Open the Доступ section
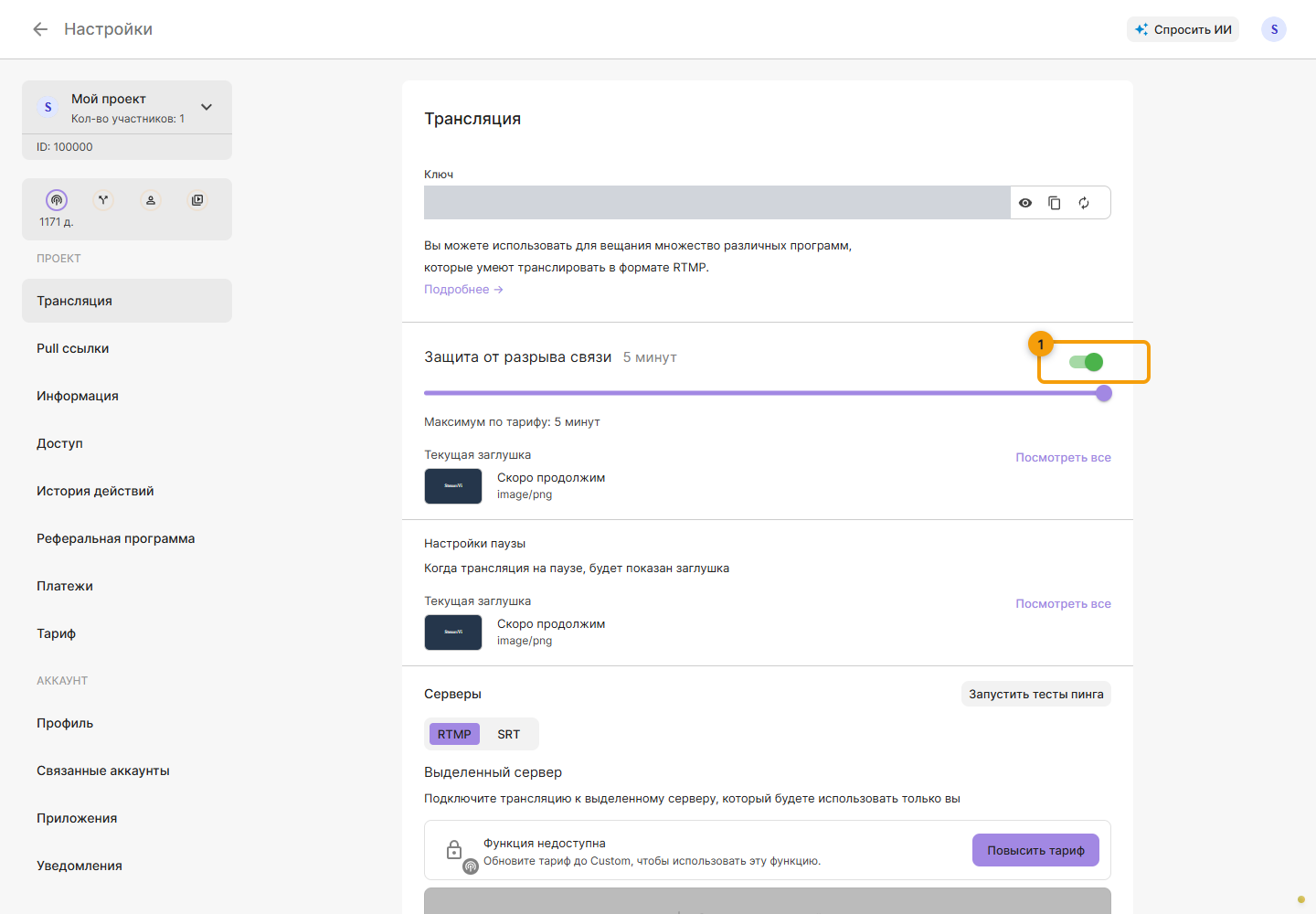The image size is (1316, 914). coord(127,443)
